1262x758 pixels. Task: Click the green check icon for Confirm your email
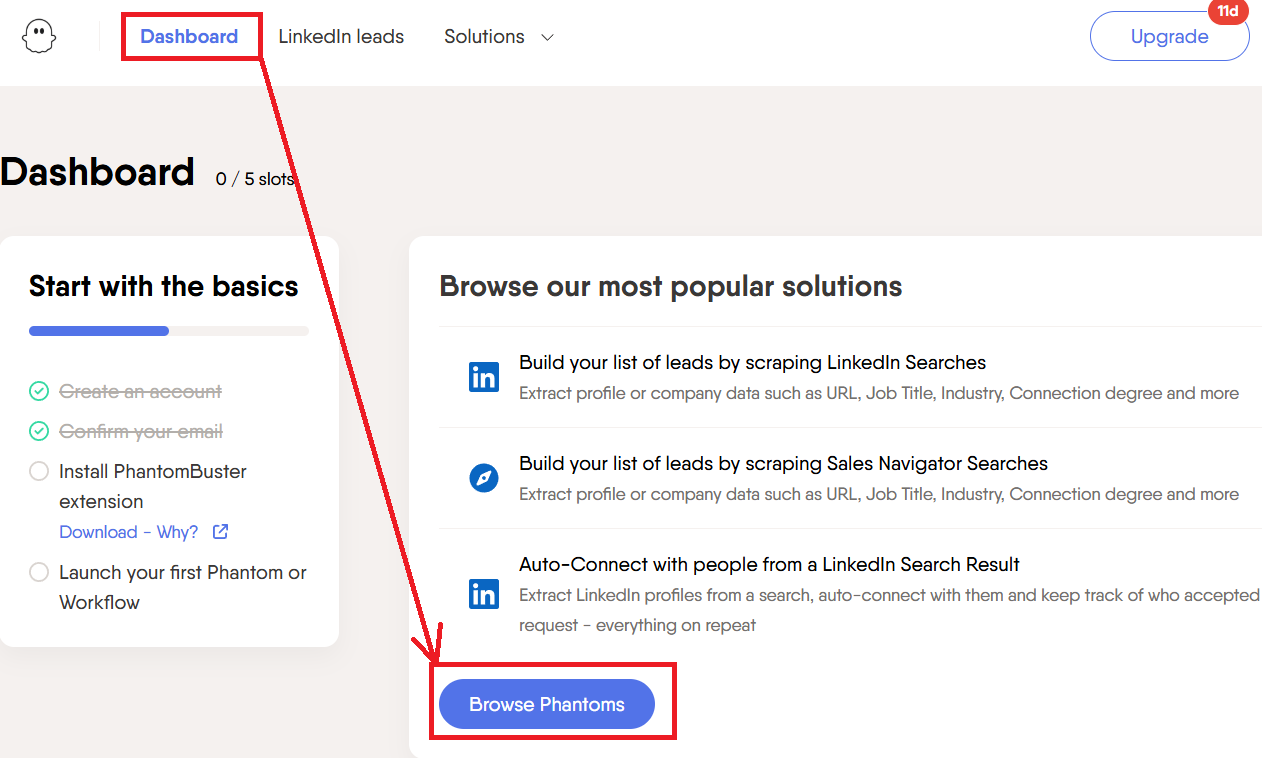39,431
